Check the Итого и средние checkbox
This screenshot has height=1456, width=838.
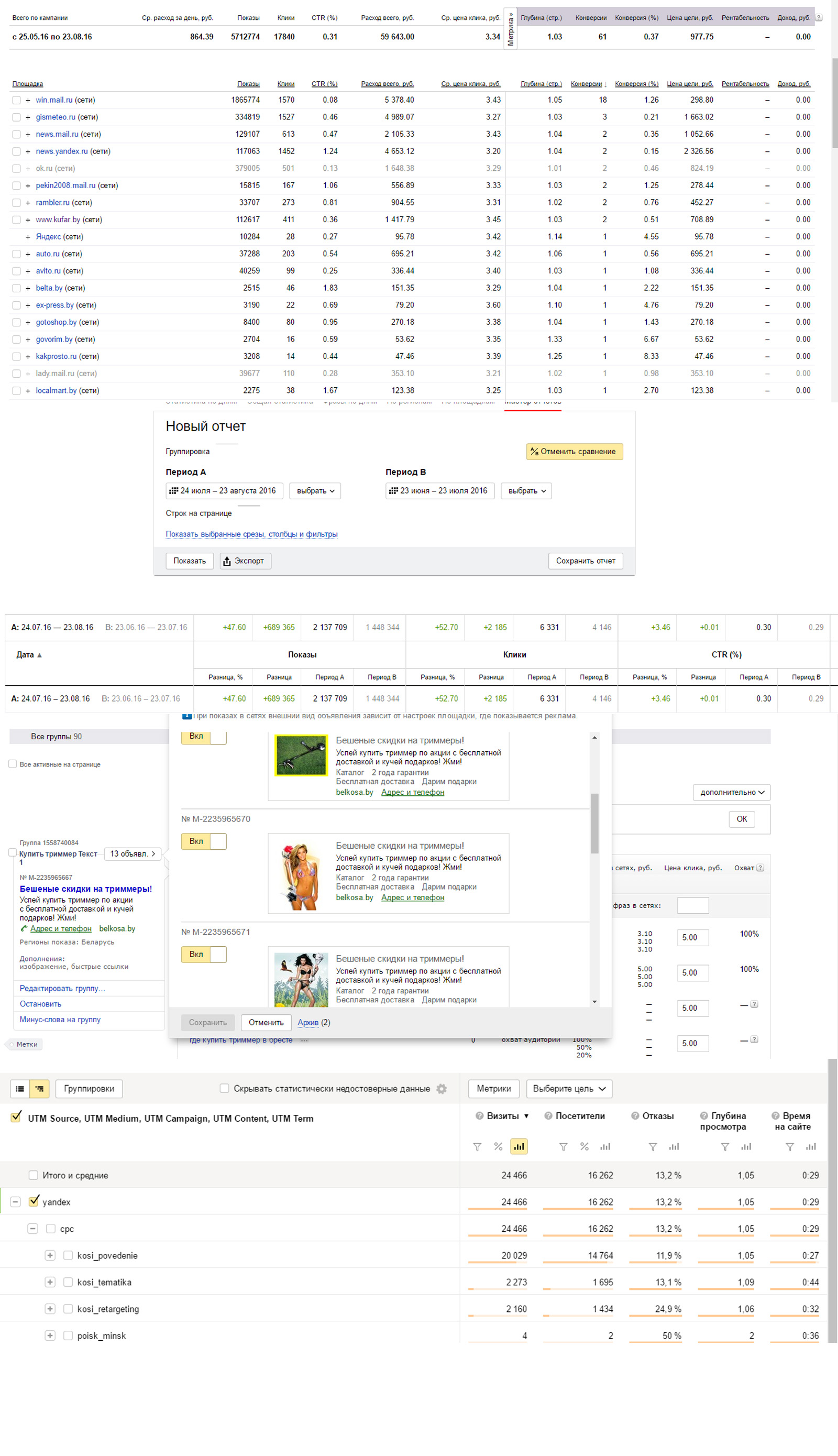pyautogui.click(x=34, y=1175)
